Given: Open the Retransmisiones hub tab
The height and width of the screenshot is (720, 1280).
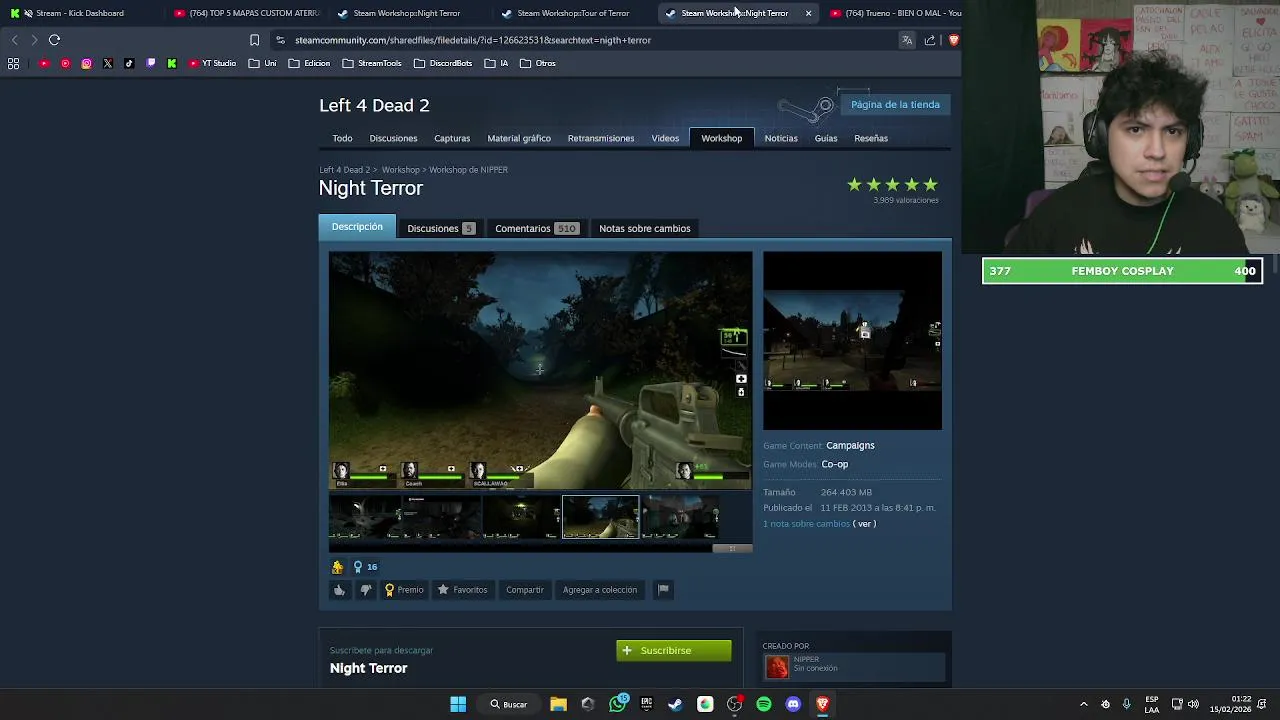Looking at the screenshot, I should click(x=601, y=138).
